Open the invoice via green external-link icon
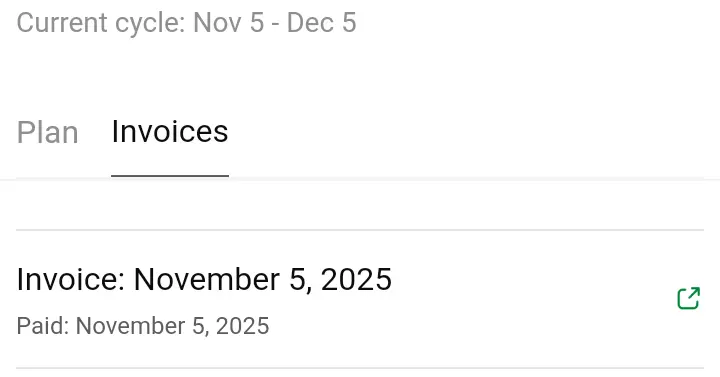This screenshot has height=377, width=720. tap(688, 298)
